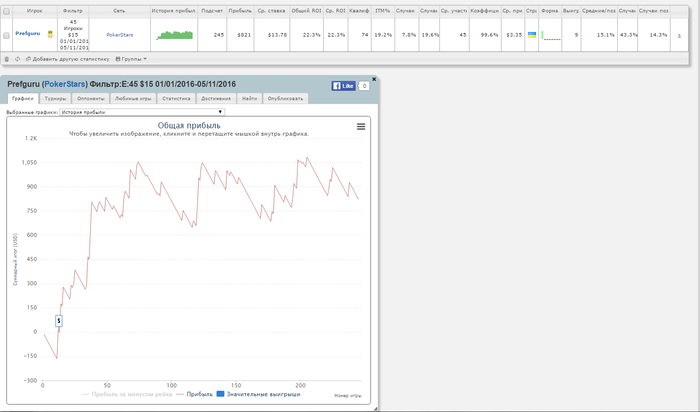Sort by Прибыль column header
The height and width of the screenshot is (412, 700).
pyautogui.click(x=240, y=11)
